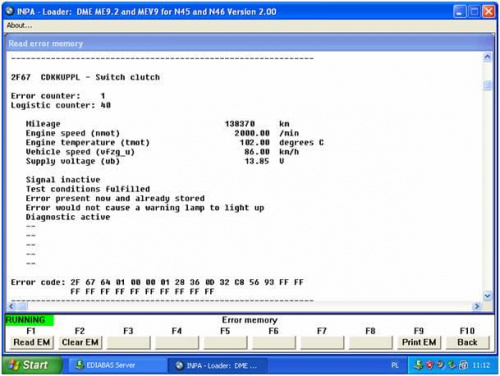
Task: Click the warning lamp message line
Action: [x=145, y=208]
